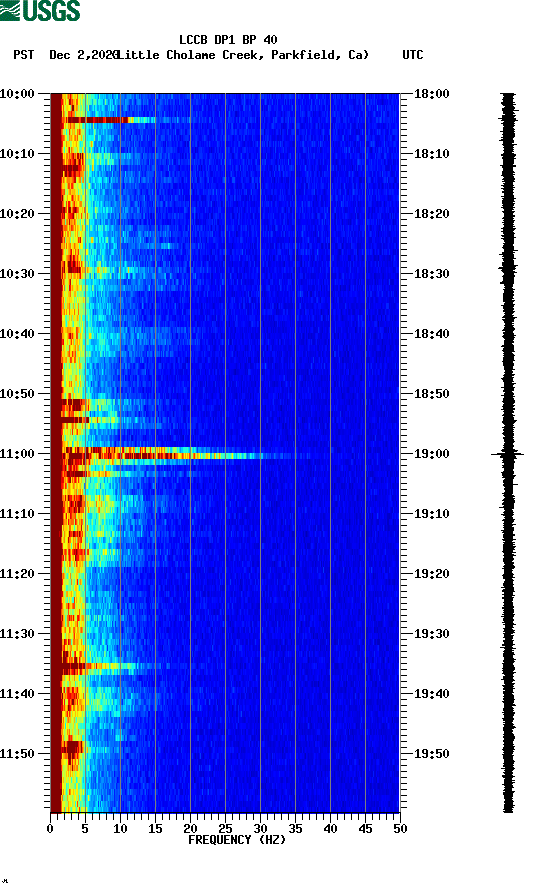This screenshot has width=552, height=892.
Task: Click the '18:40' UTC time label
Action: 431,333
